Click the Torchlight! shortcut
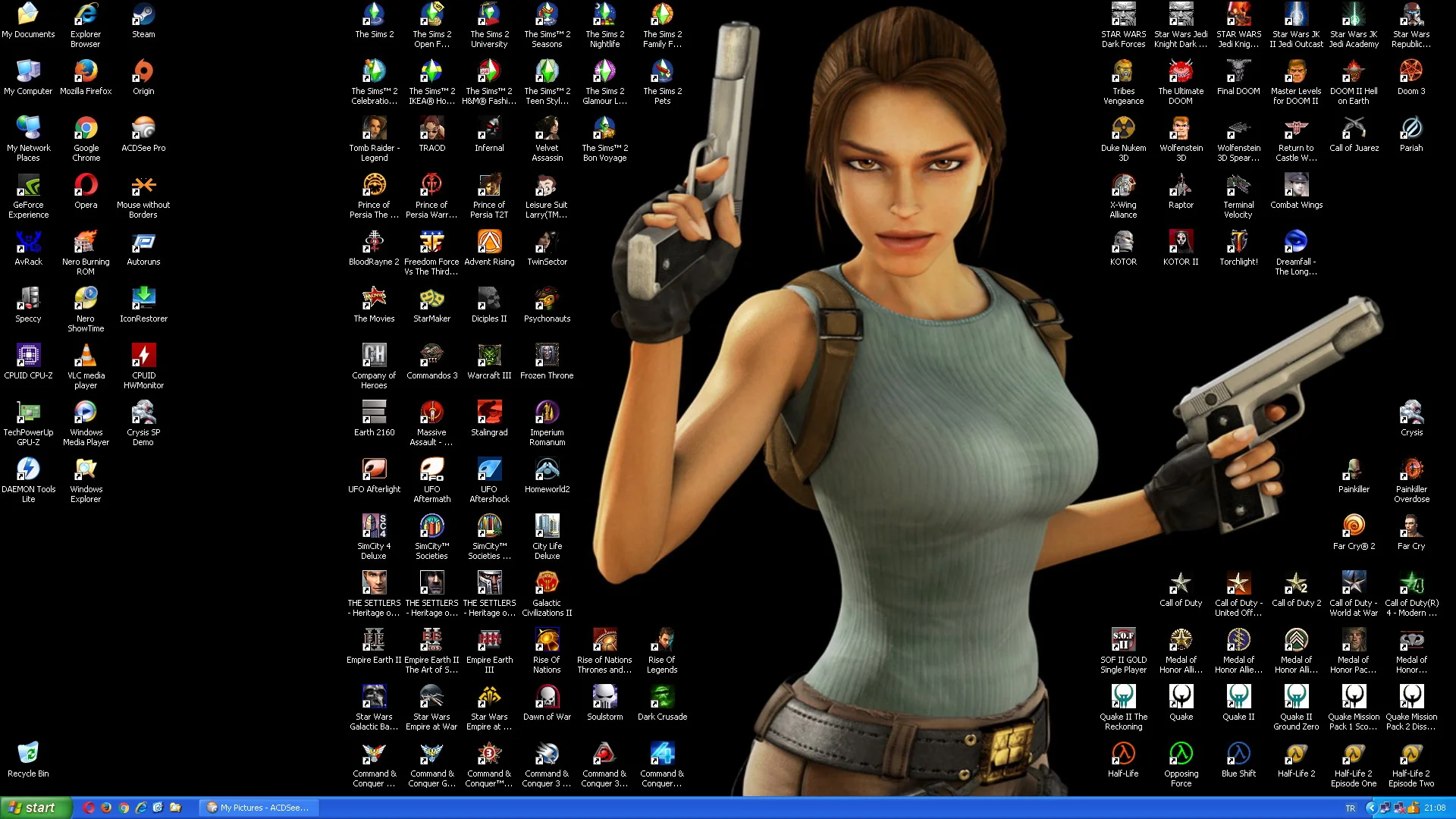The image size is (1456, 819). click(1238, 248)
